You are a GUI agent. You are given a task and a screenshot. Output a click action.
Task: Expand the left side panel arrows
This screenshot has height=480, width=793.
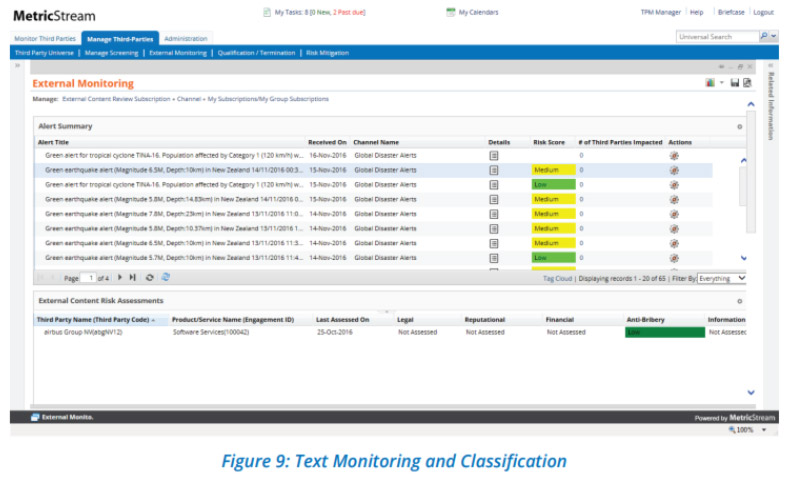[18, 66]
